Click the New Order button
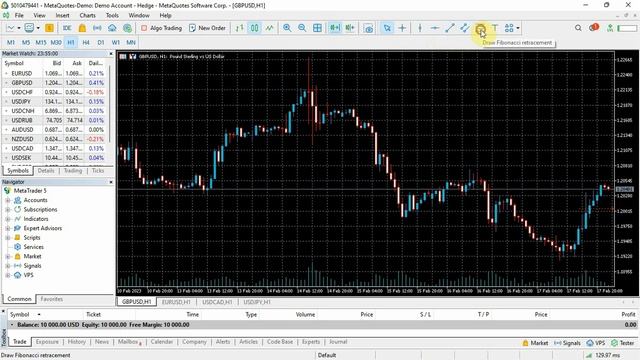Image resolution: width=640 pixels, height=360 pixels. [x=207, y=28]
